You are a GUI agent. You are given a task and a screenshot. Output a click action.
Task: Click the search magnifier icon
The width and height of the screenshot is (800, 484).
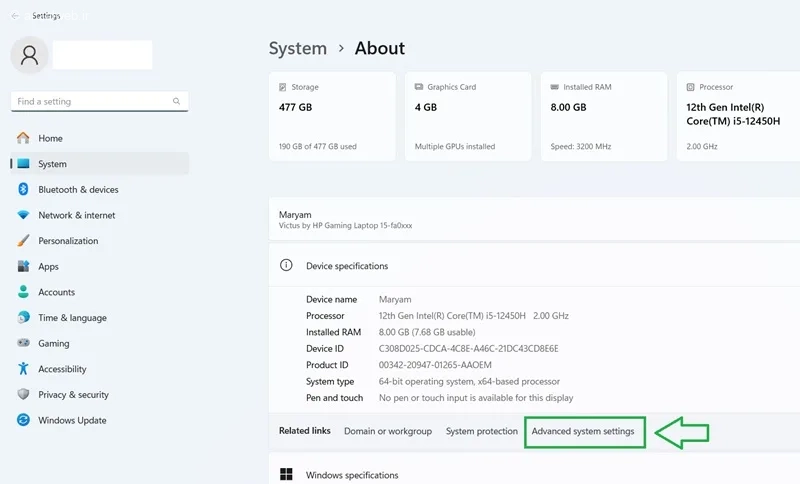(177, 101)
